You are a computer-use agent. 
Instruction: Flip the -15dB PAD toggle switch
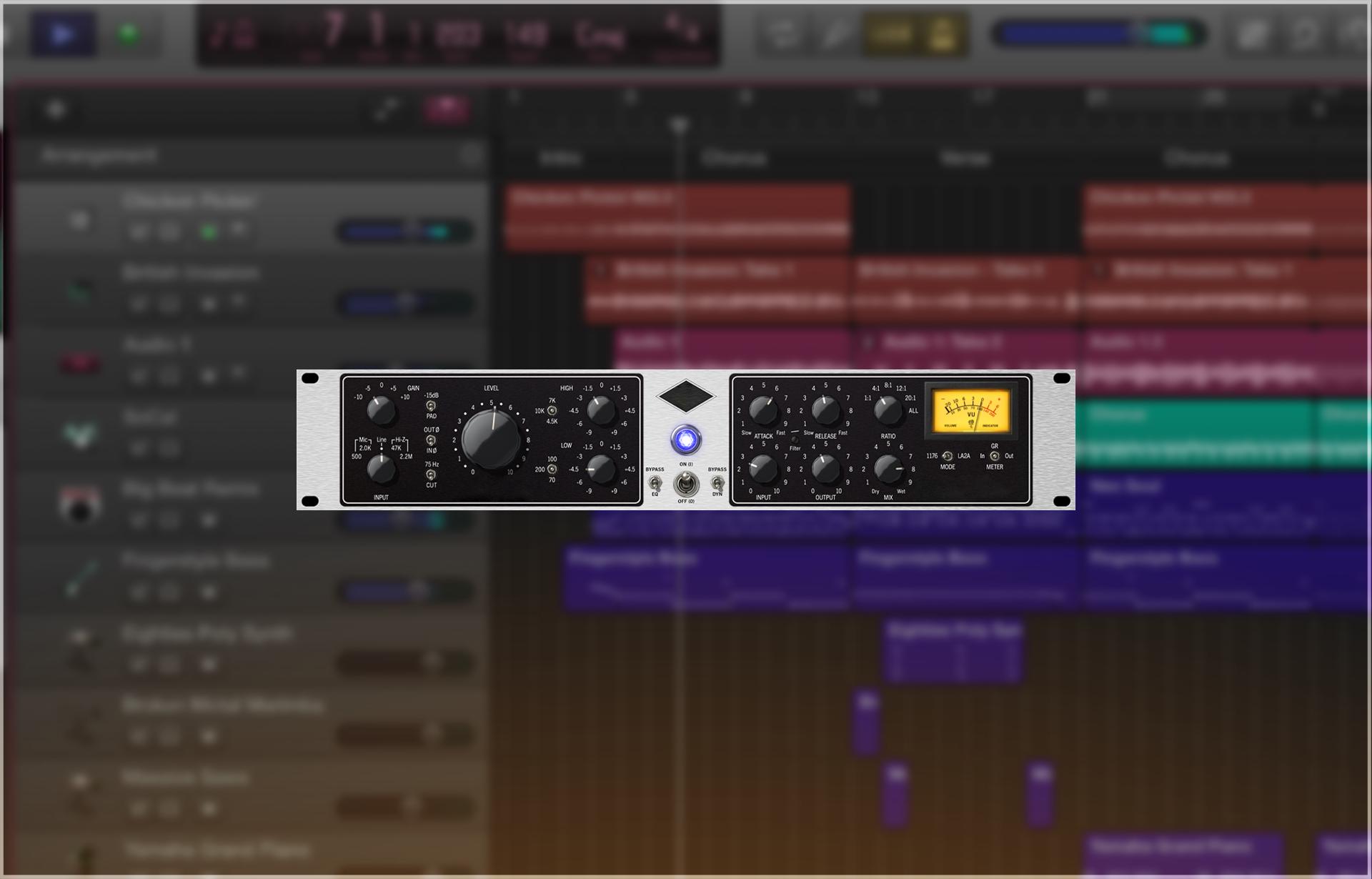tap(431, 406)
